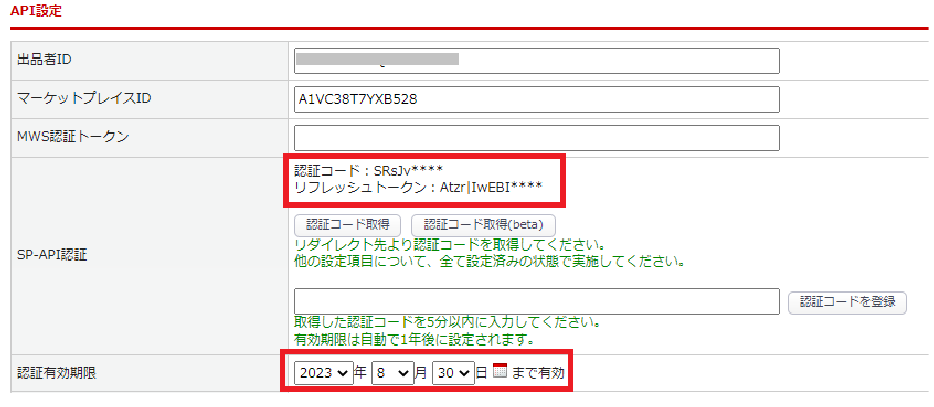Image resolution: width=934 pixels, height=407 pixels.
Task: Click the リダイレクト先より認証コードを取得してください note
Action: pyautogui.click(x=450, y=246)
